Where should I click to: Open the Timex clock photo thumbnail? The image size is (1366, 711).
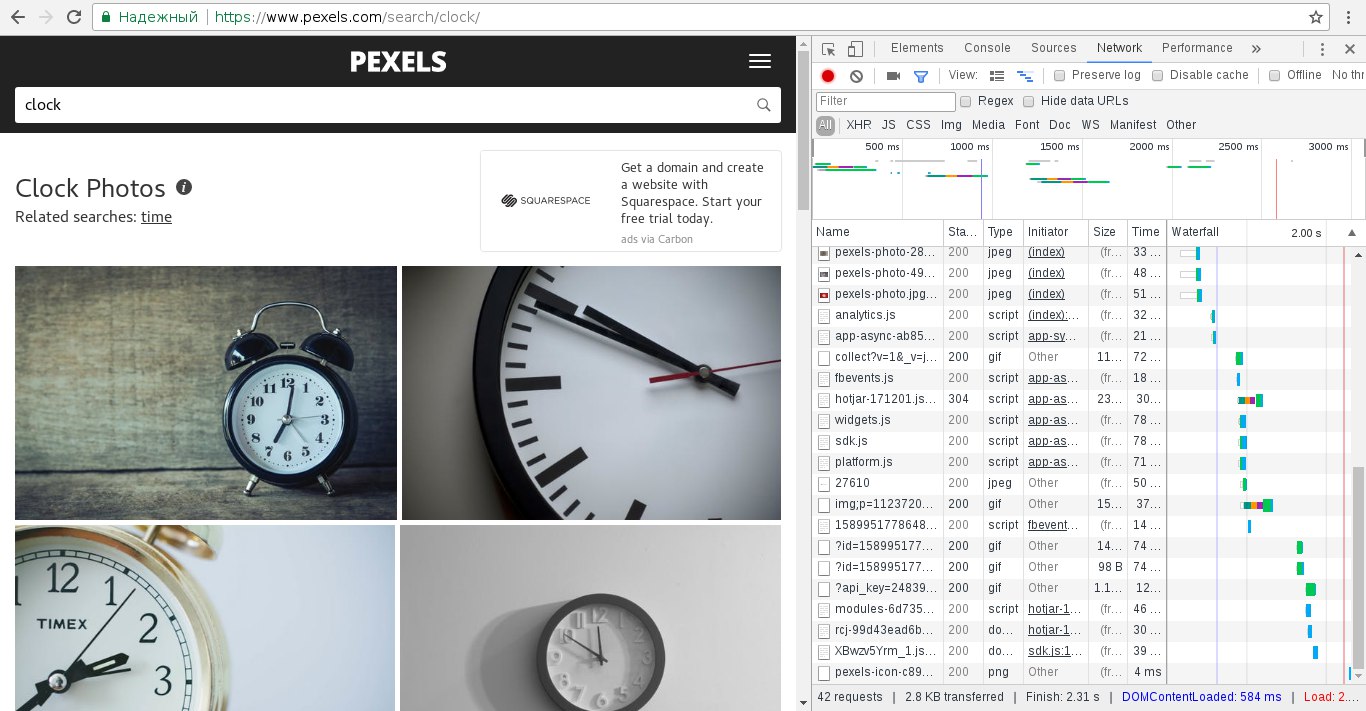point(205,618)
